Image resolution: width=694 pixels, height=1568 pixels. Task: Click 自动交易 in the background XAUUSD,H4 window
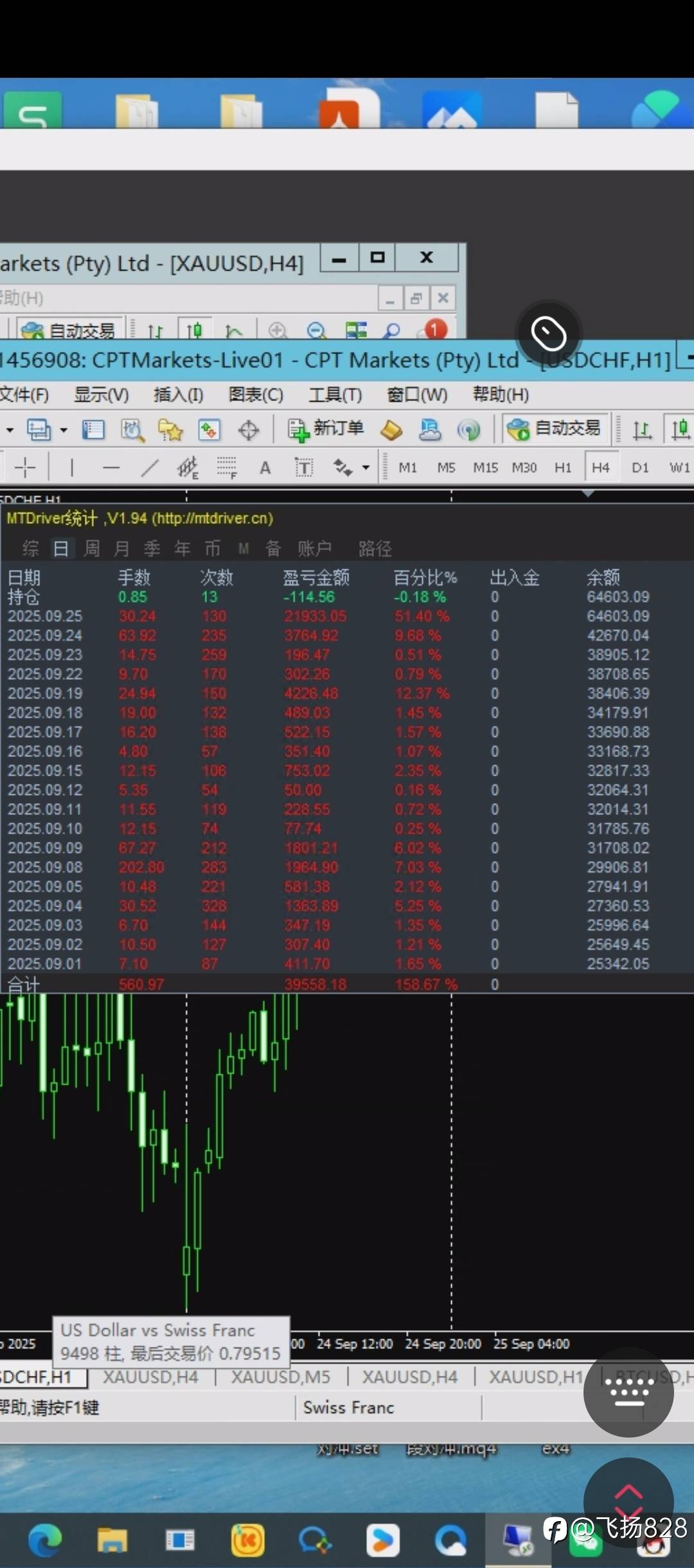pyautogui.click(x=69, y=330)
